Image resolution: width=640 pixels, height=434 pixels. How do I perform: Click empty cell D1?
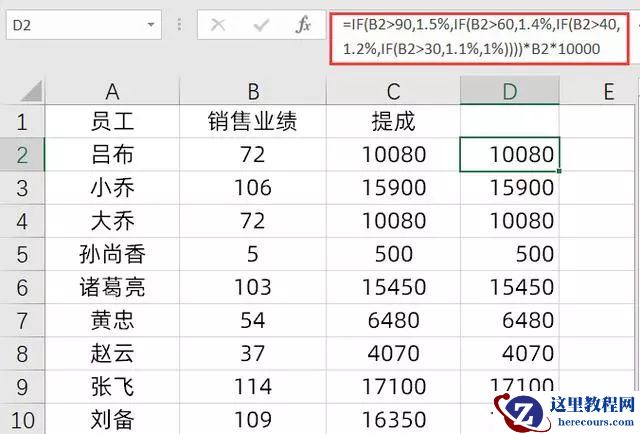[510, 121]
